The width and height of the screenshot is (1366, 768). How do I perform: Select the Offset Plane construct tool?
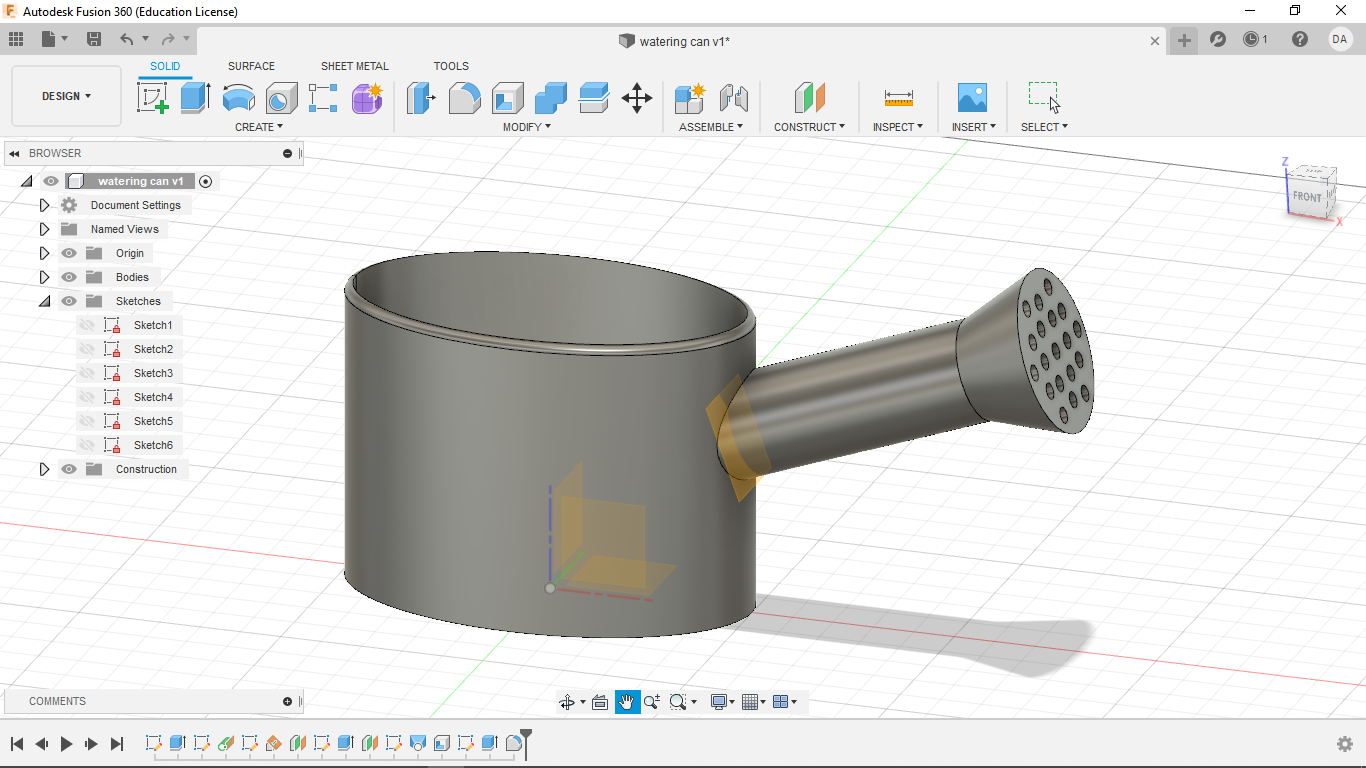point(810,98)
